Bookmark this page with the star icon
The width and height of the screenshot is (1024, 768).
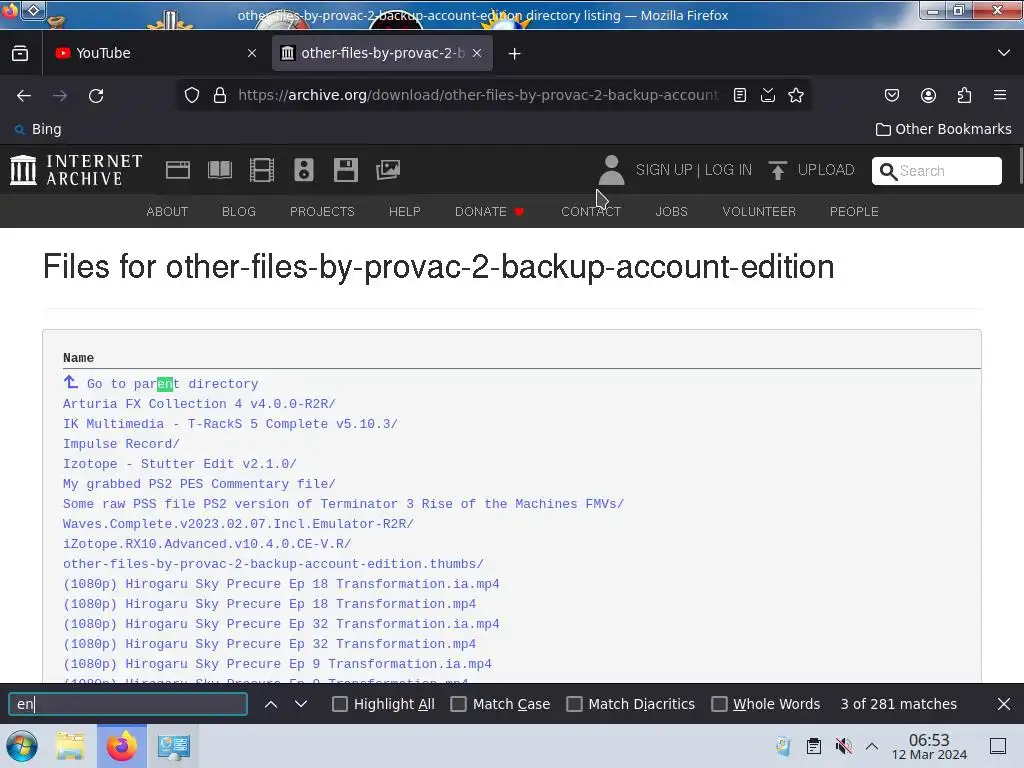pos(796,95)
